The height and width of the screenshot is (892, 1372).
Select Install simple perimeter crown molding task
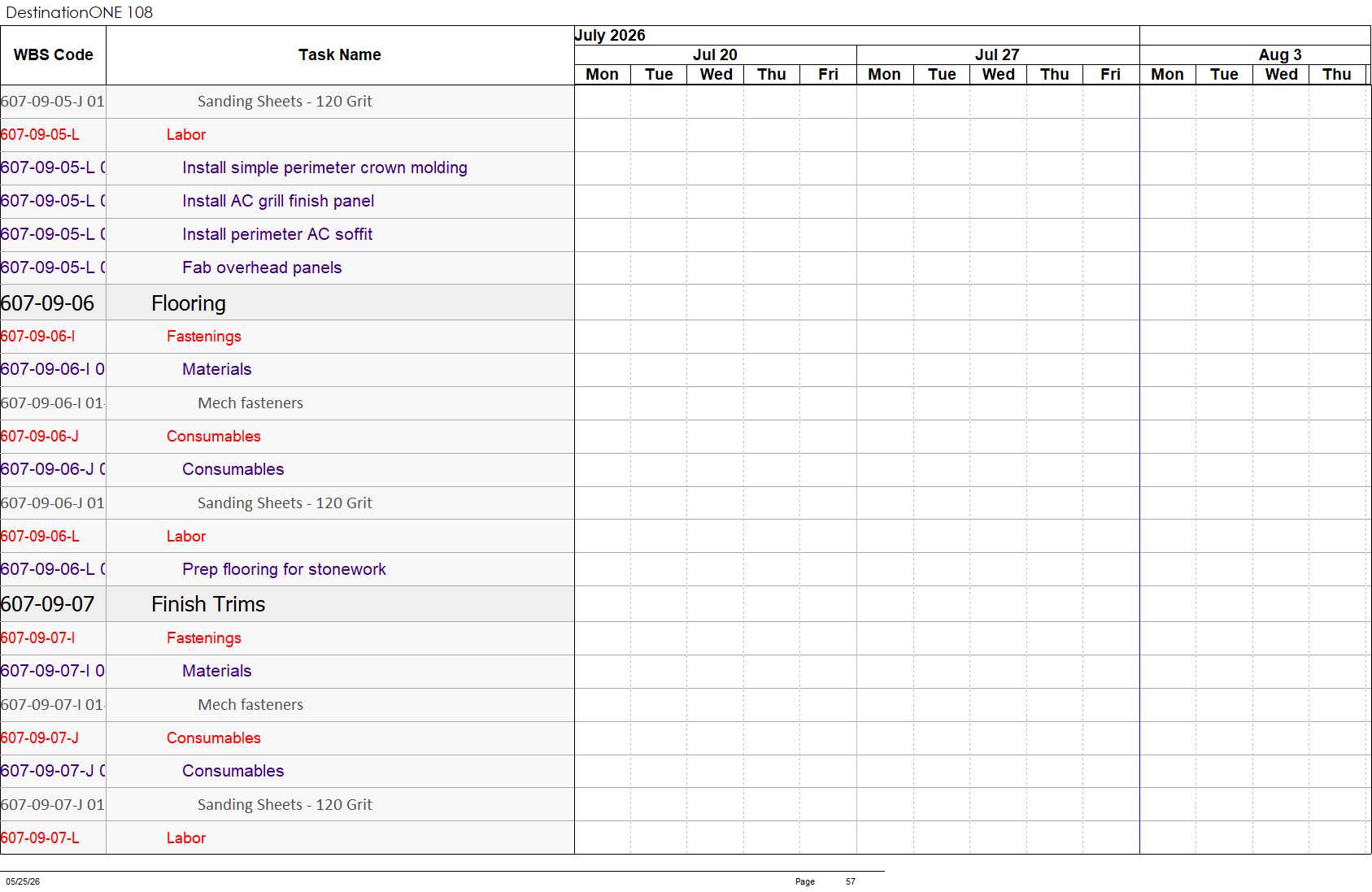point(324,168)
